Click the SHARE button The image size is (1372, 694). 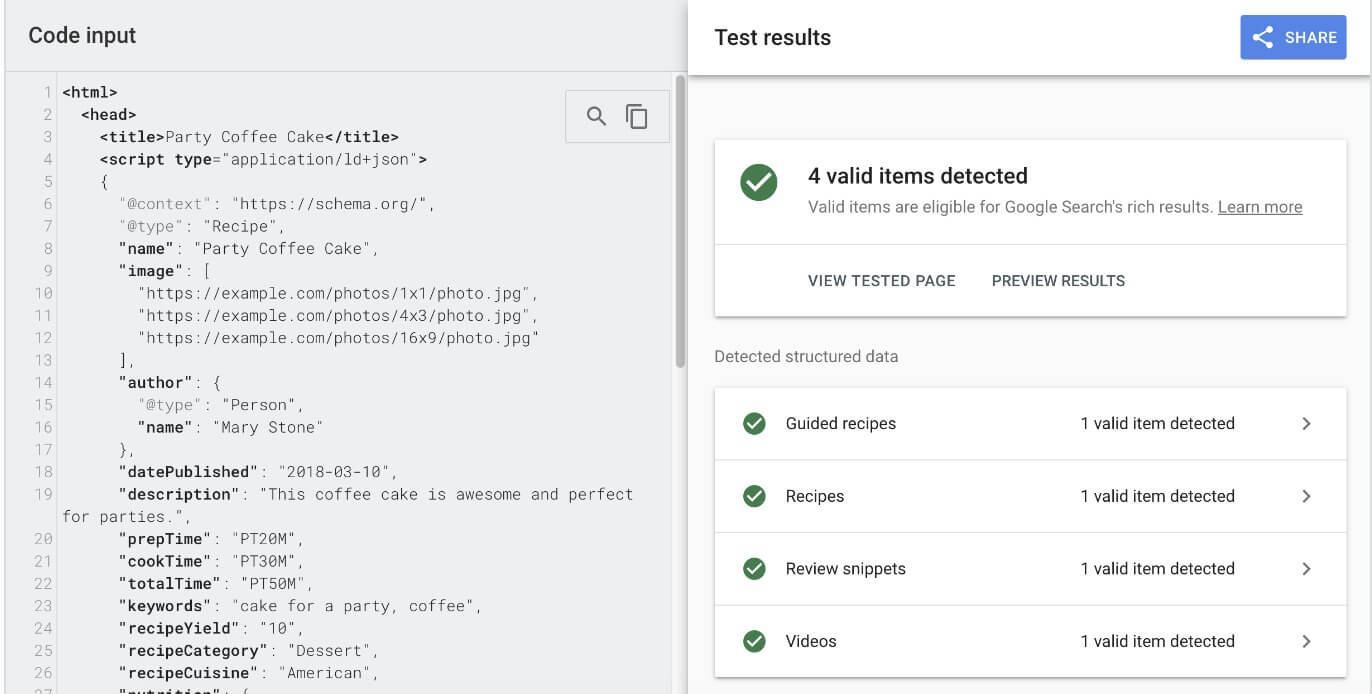click(1293, 38)
